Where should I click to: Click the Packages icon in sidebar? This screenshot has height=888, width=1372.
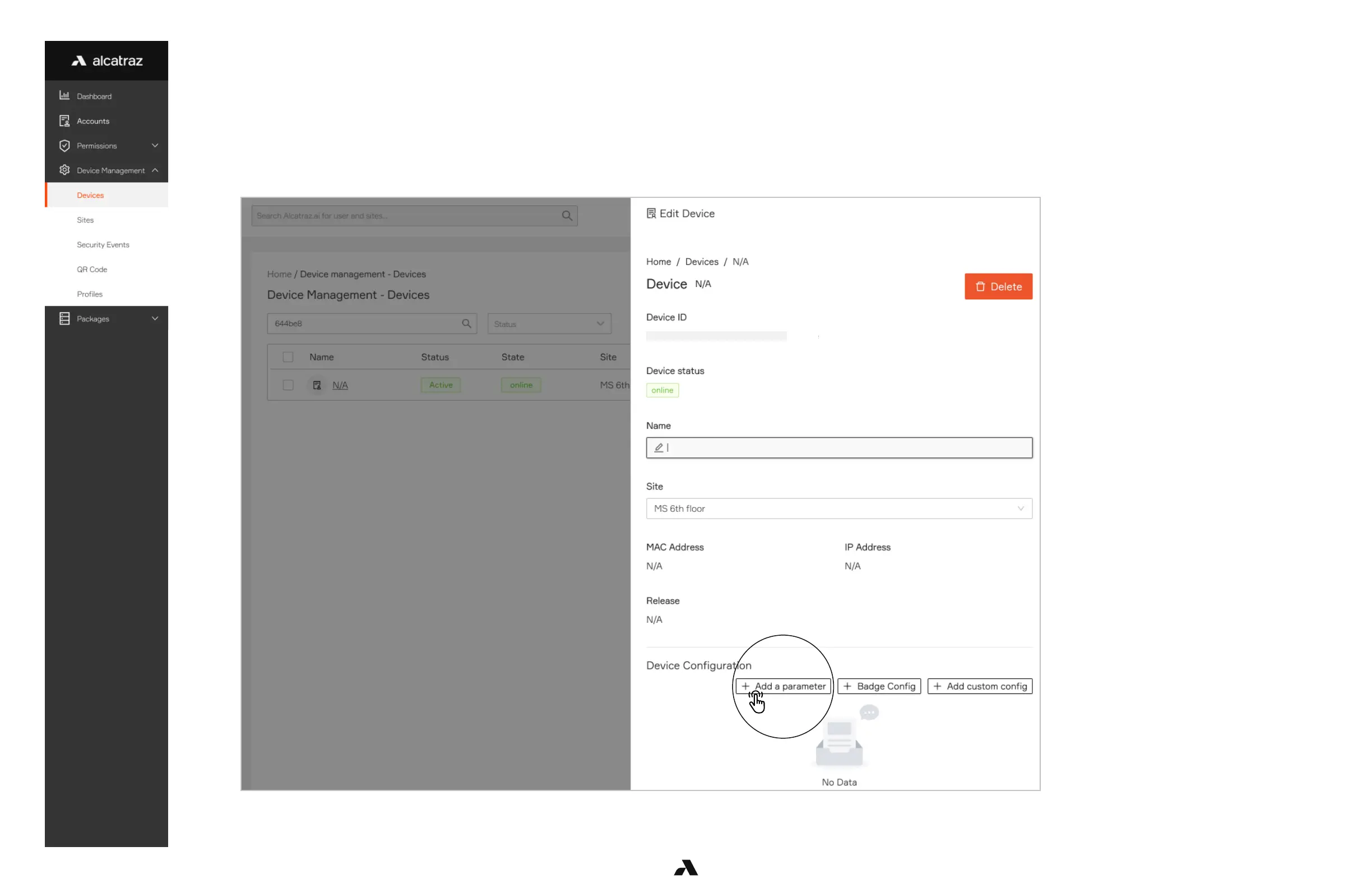point(64,318)
